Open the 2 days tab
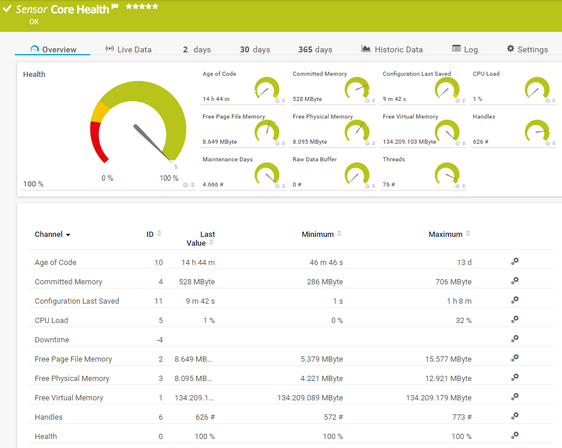The height and width of the screenshot is (448, 562). click(197, 49)
